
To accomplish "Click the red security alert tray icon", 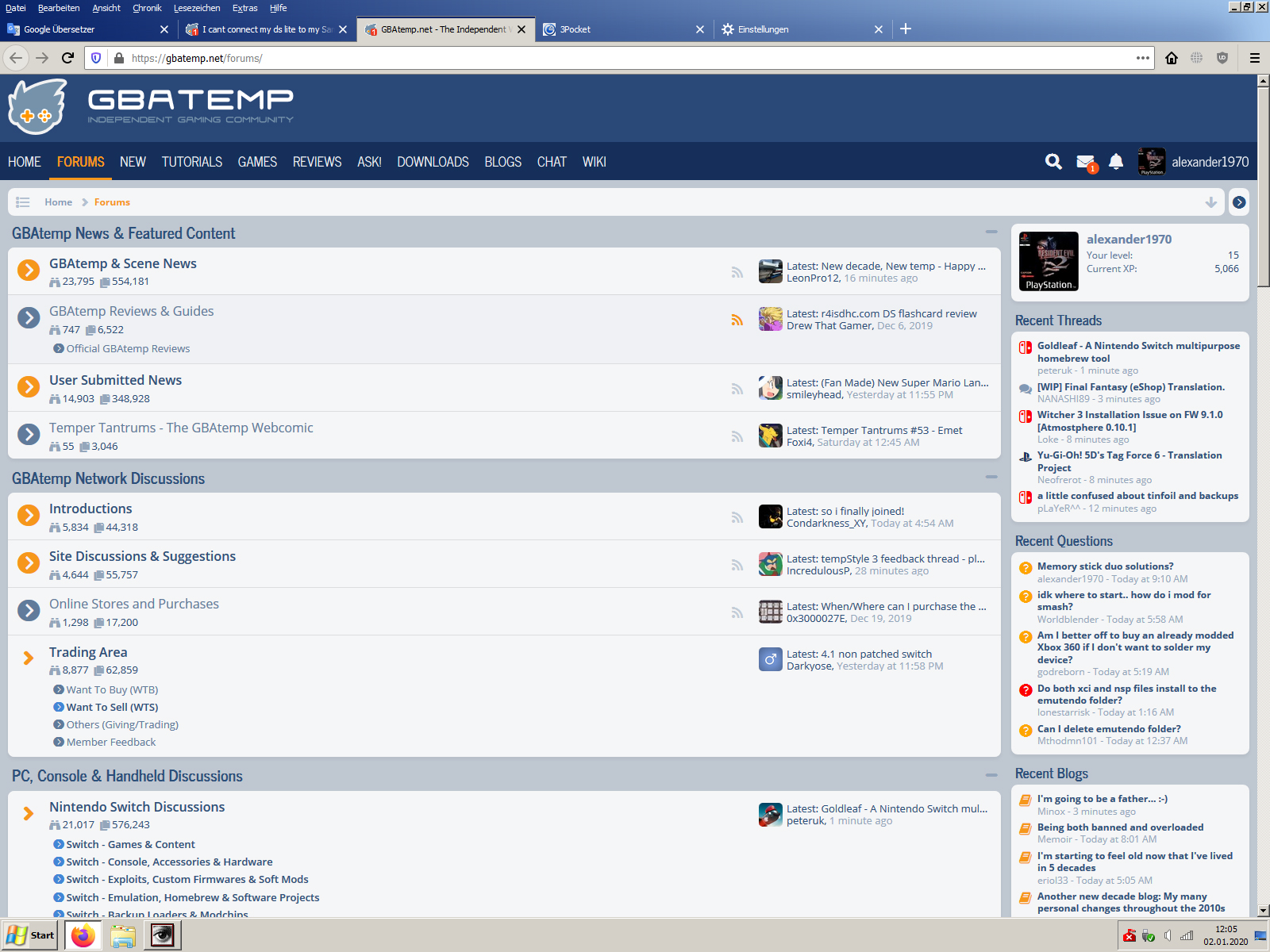I will click(1129, 936).
